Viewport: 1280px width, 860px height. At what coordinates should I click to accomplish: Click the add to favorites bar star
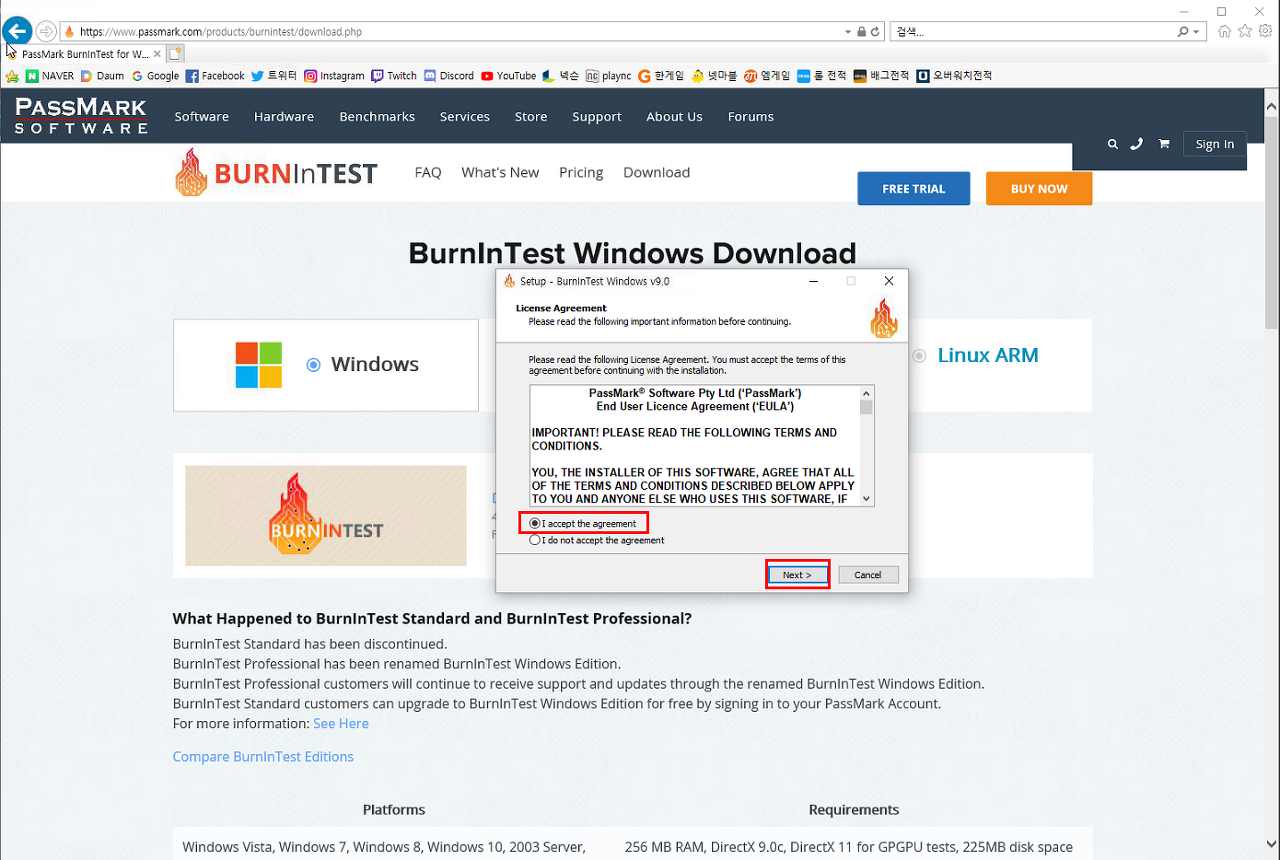[12, 76]
